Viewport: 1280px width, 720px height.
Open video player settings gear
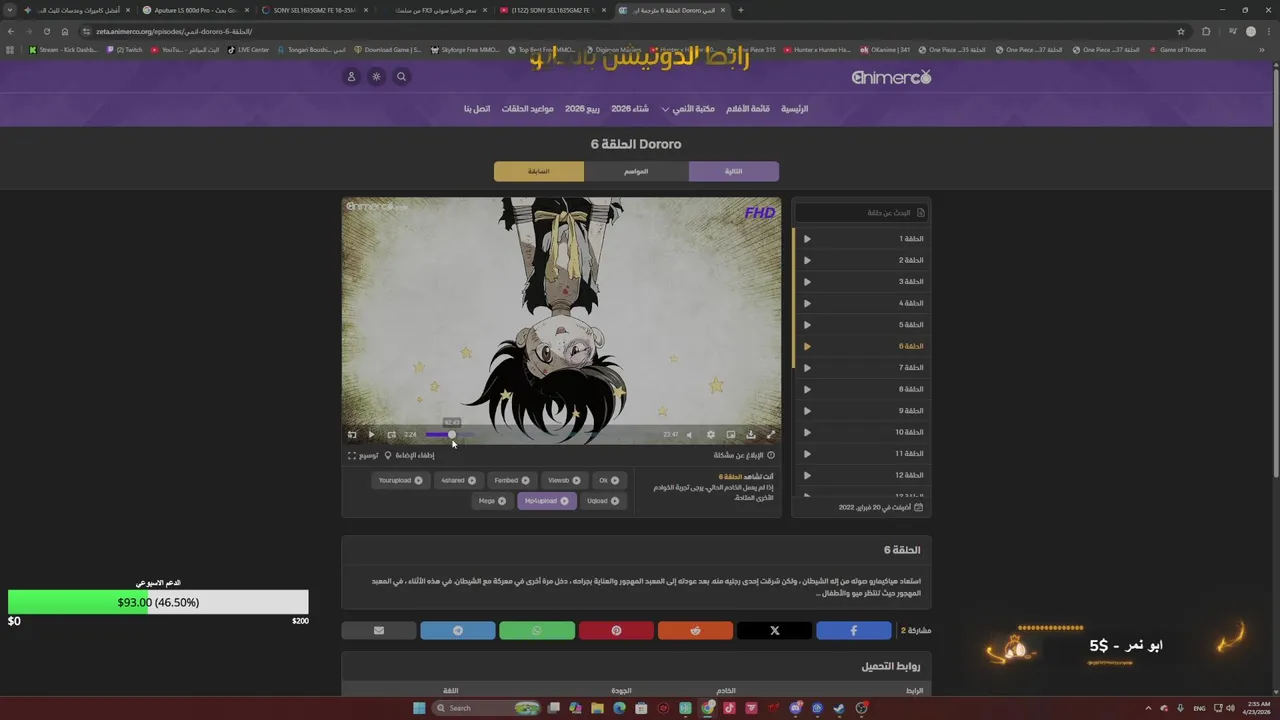tap(711, 435)
